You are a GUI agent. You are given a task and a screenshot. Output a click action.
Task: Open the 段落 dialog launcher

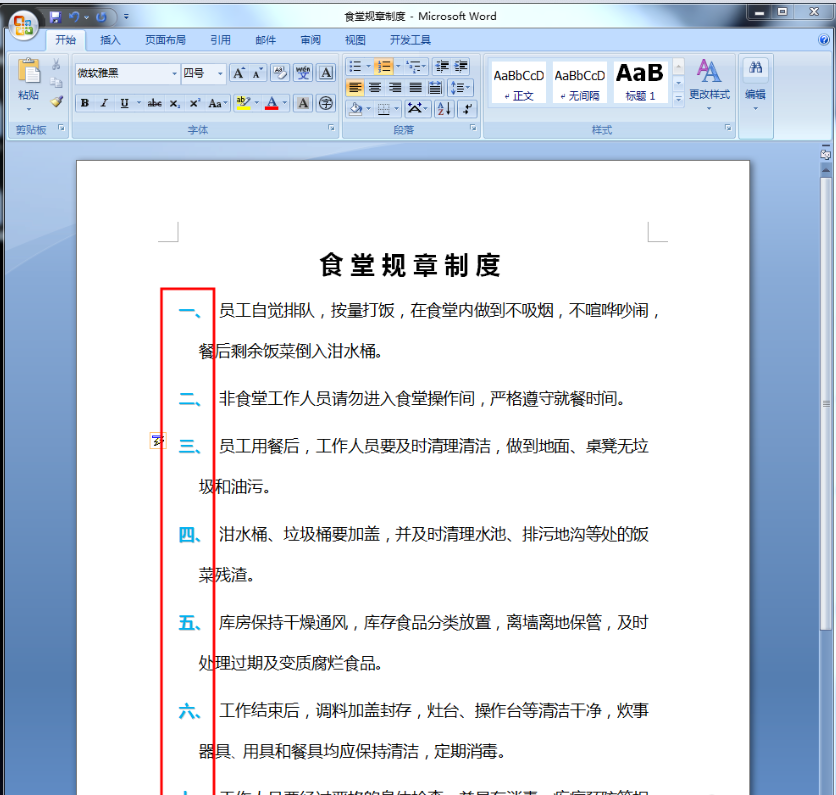[x=473, y=128]
